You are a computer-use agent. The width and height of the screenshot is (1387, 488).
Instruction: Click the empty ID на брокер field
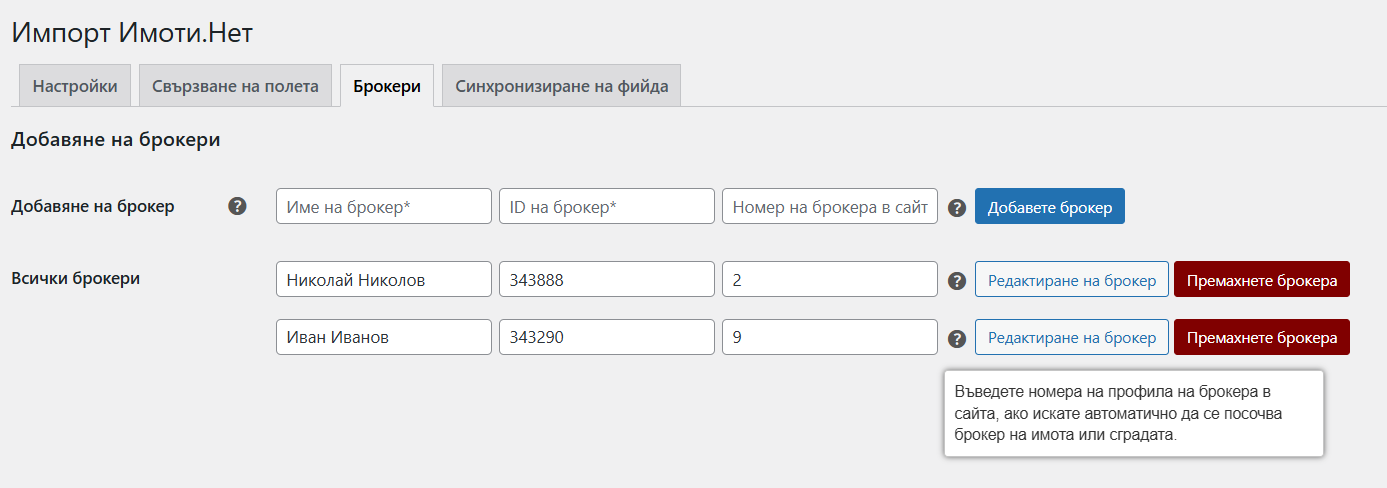607,207
